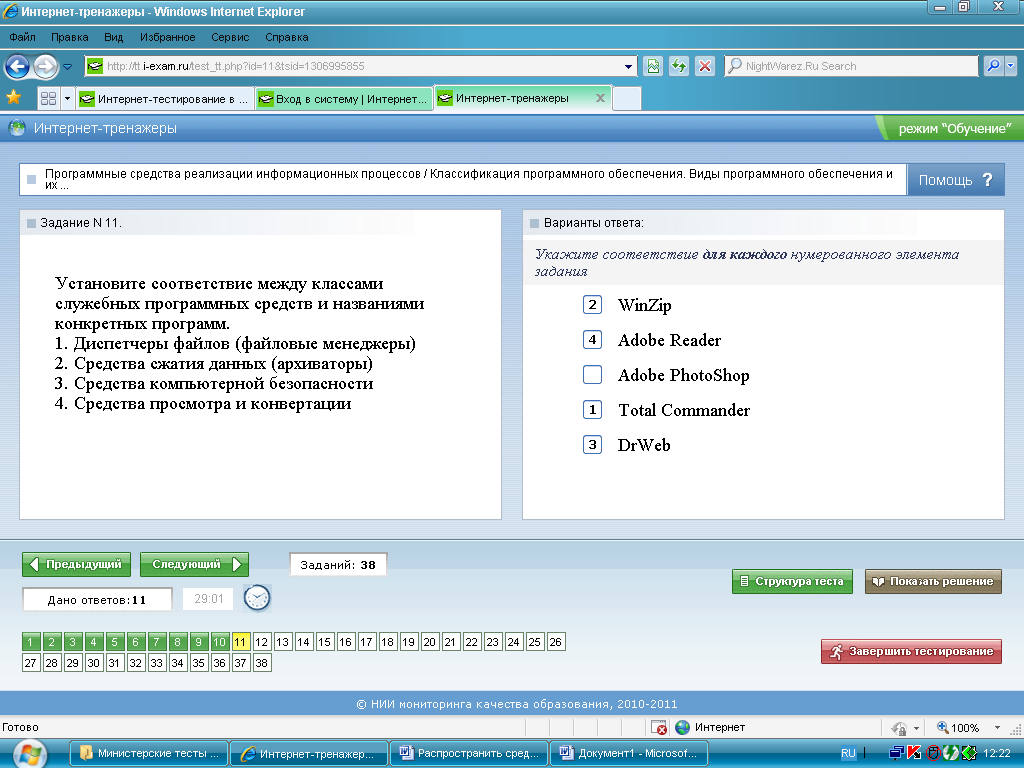The height and width of the screenshot is (768, 1024).
Task: Open a new blank tab
Action: [x=627, y=99]
